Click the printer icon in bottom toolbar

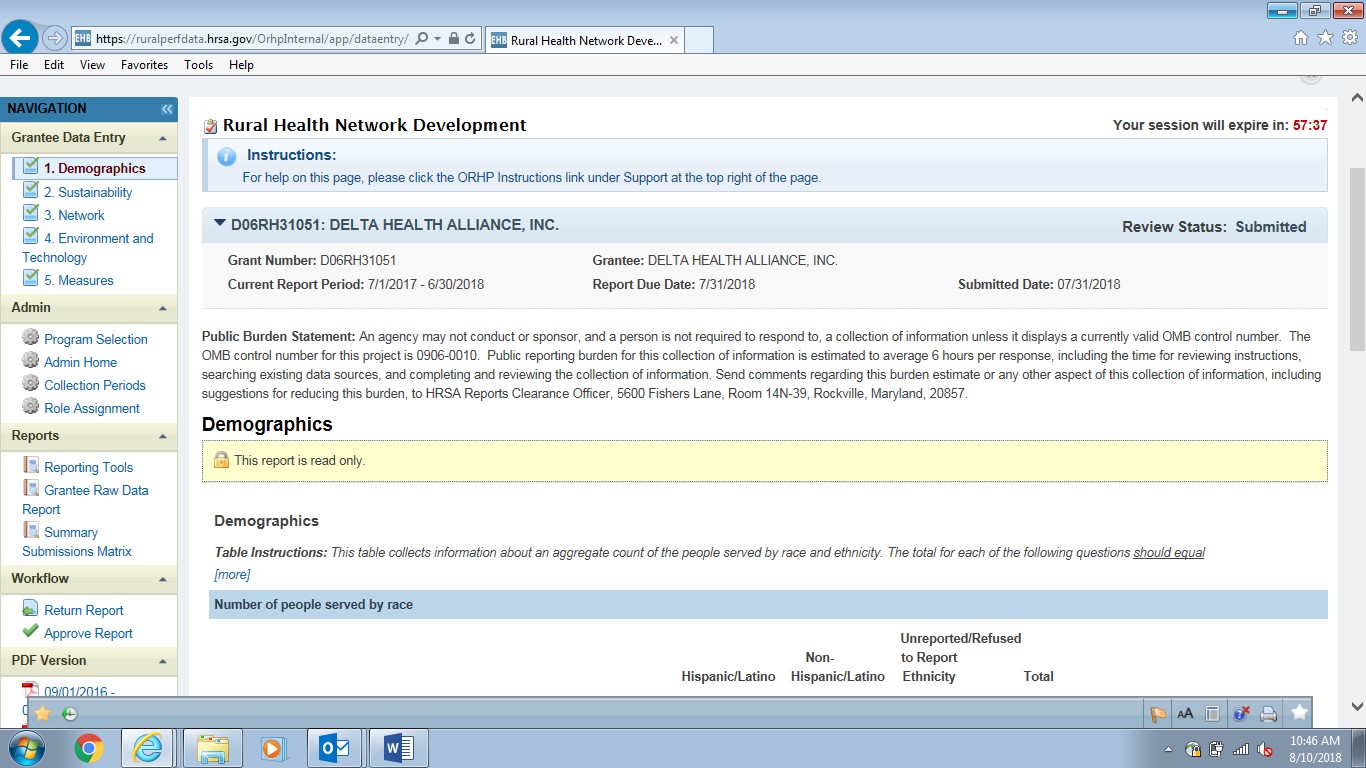(1268, 713)
